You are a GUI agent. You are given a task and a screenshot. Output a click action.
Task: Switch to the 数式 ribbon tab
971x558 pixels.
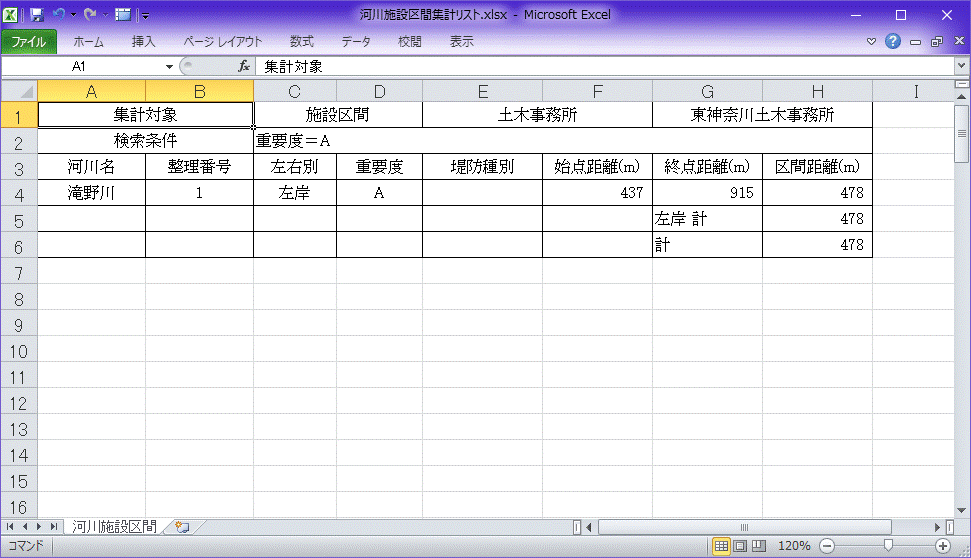click(301, 42)
